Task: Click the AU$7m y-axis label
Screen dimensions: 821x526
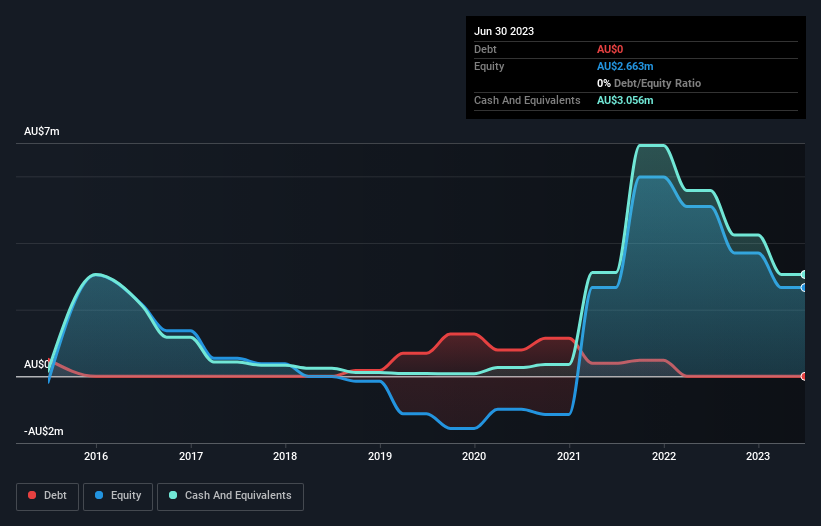Action: tap(41, 131)
